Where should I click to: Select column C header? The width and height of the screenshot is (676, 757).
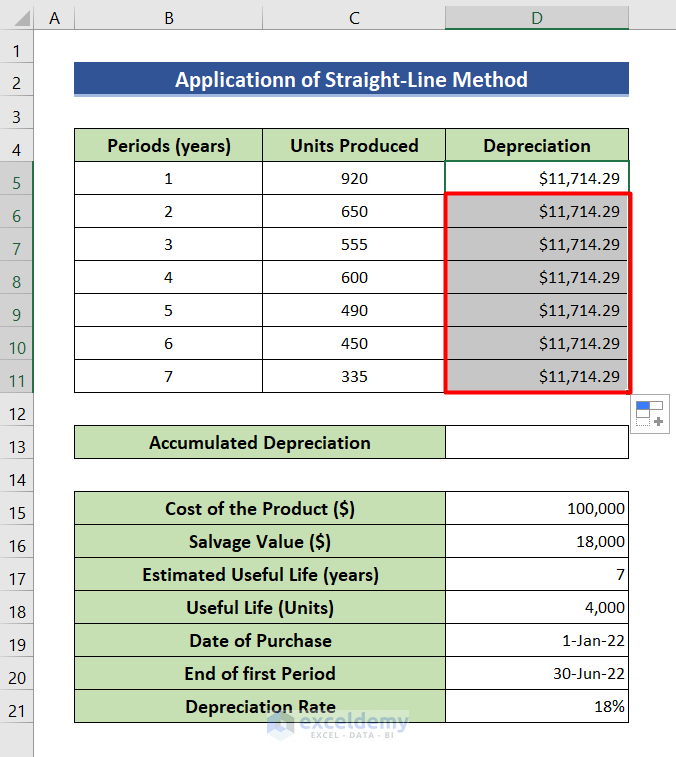pyautogui.click(x=354, y=17)
